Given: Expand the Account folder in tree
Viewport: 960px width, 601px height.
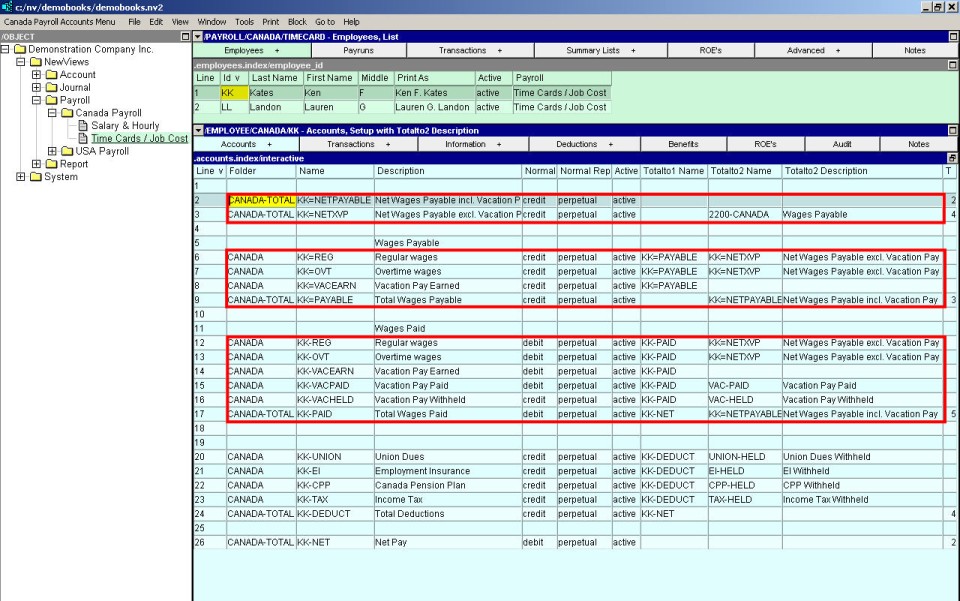Looking at the screenshot, I should (x=37, y=75).
